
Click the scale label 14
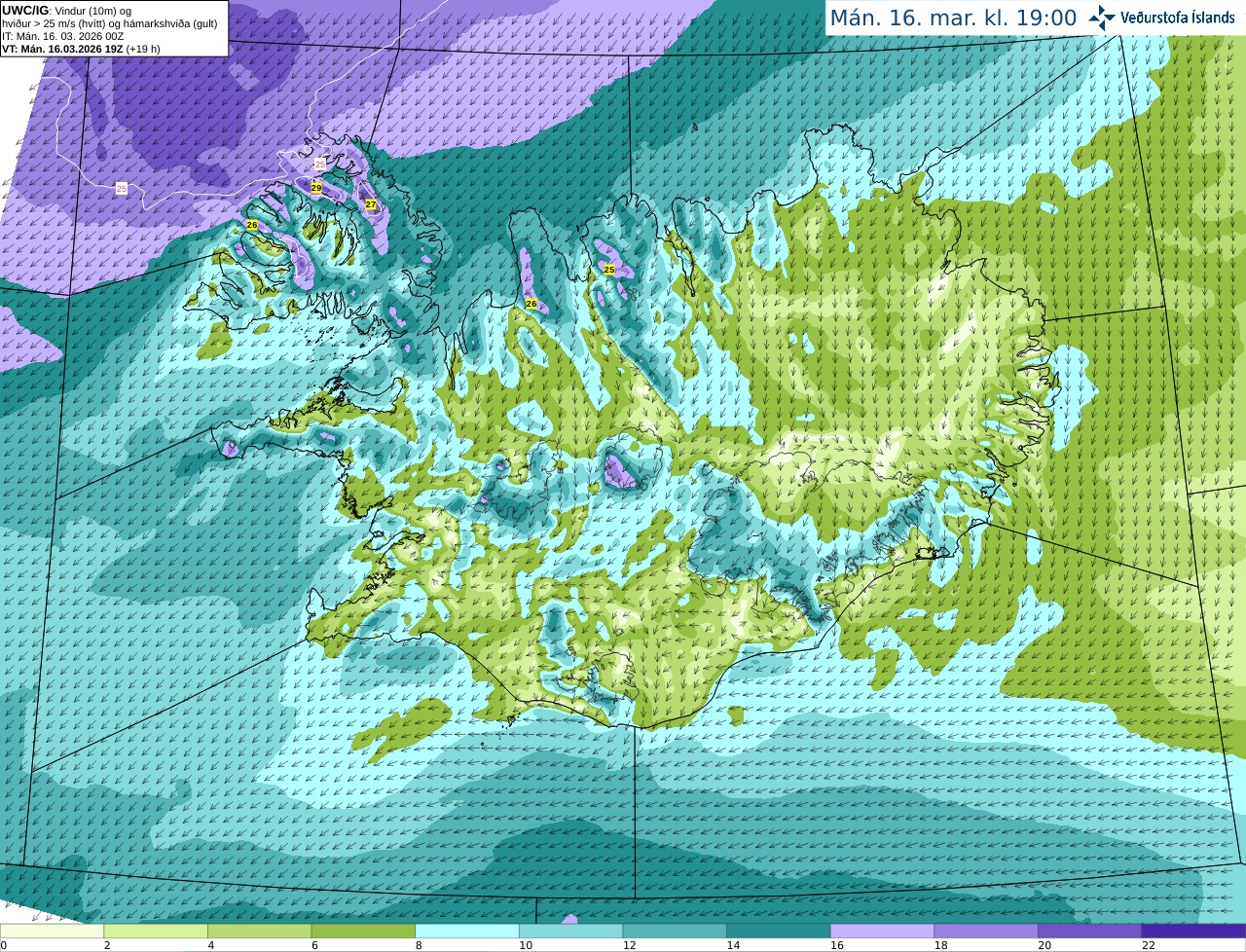(x=733, y=945)
